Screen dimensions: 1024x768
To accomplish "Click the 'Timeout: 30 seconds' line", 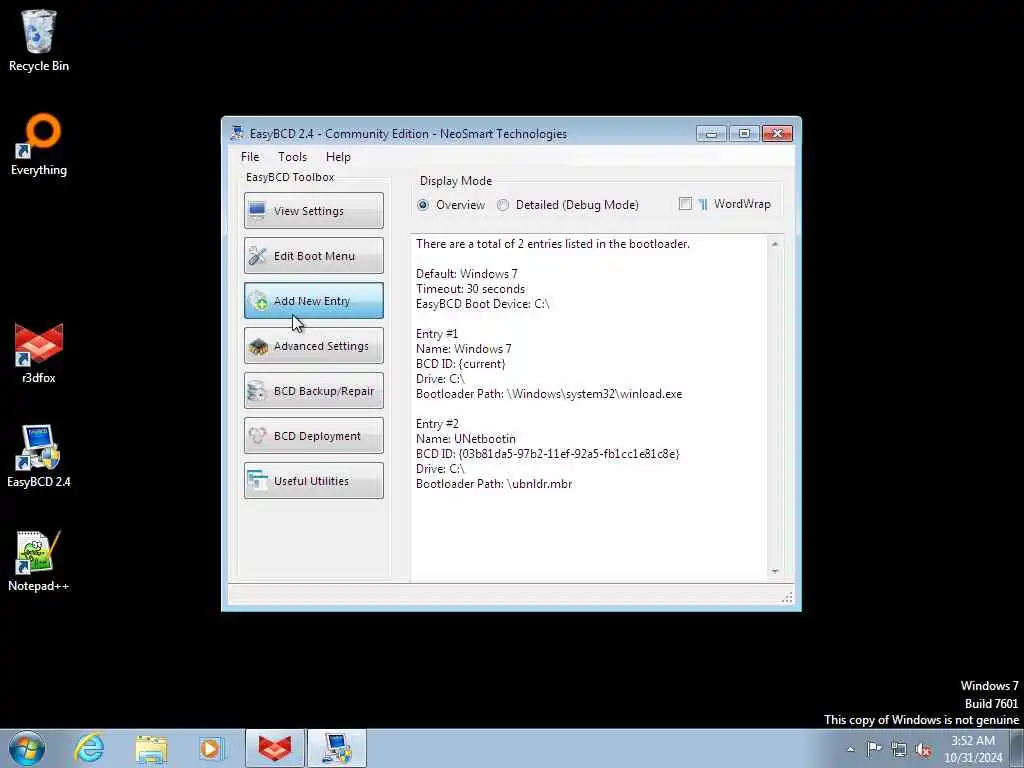I will (x=470, y=289).
